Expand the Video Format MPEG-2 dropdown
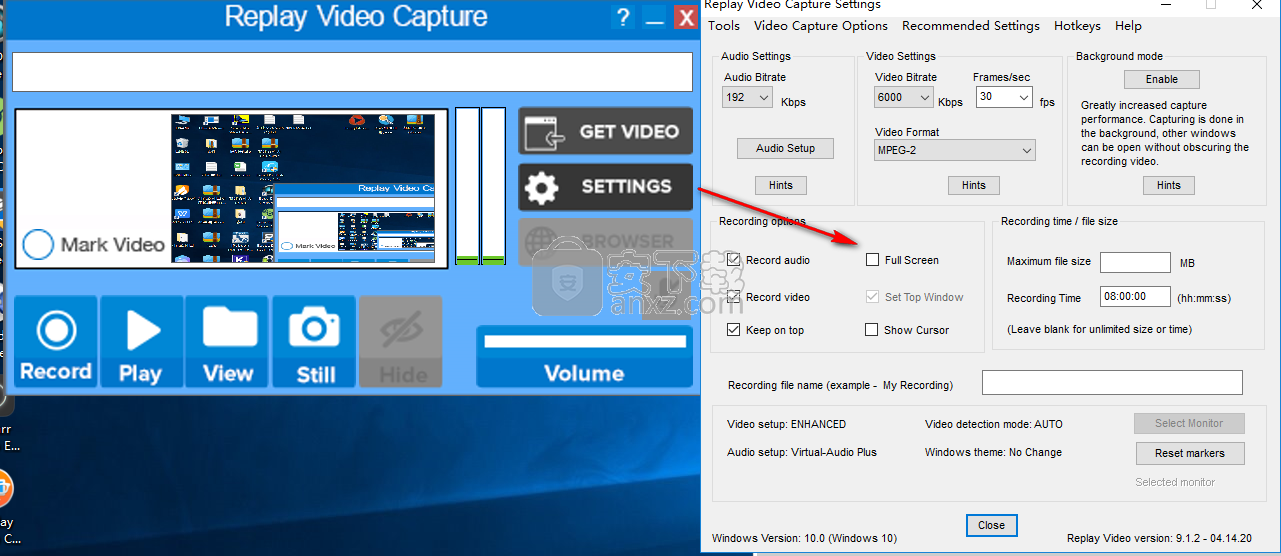The width and height of the screenshot is (1281, 556). click(955, 150)
